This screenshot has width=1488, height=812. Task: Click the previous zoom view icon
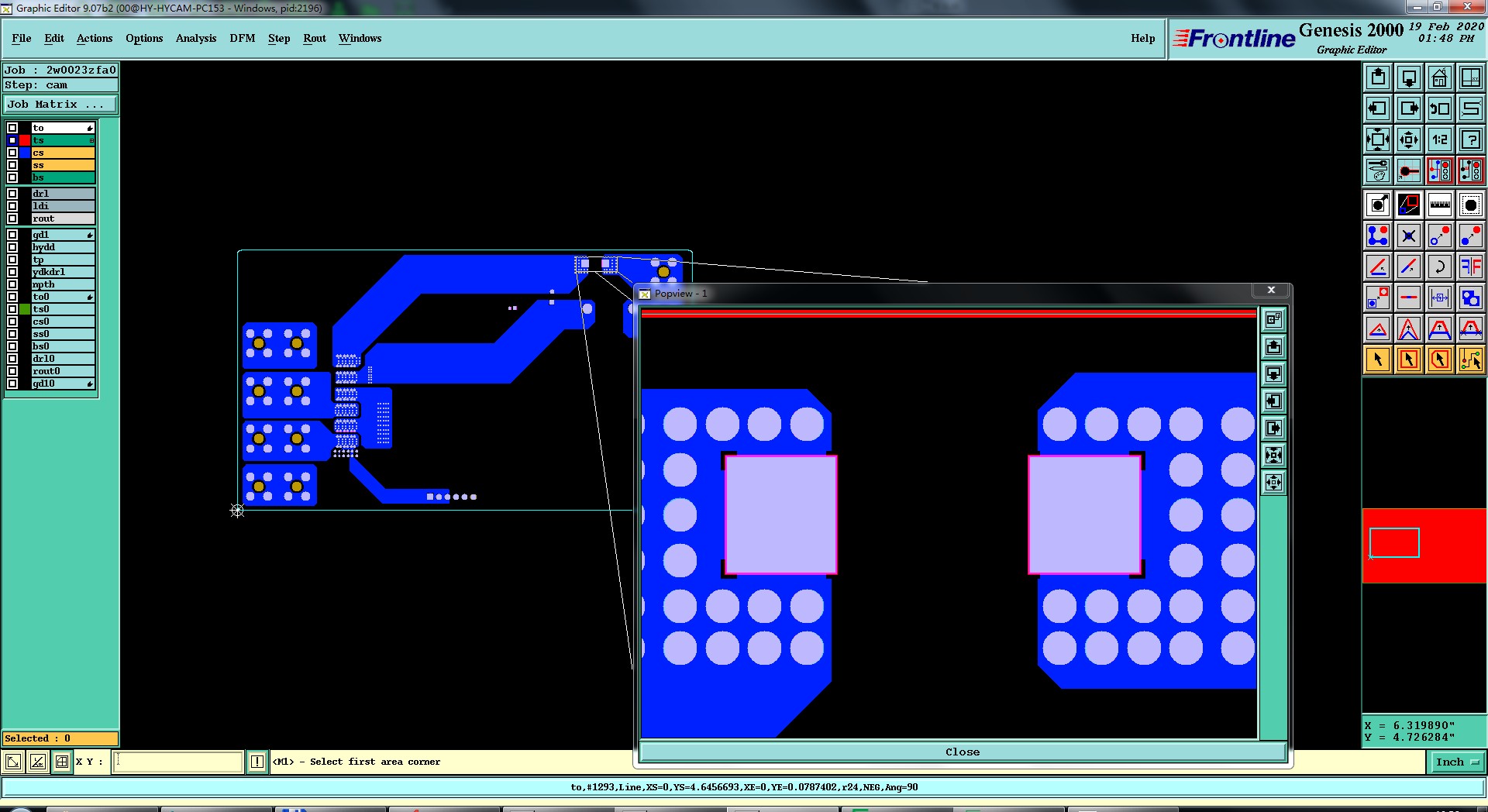[x=1440, y=108]
